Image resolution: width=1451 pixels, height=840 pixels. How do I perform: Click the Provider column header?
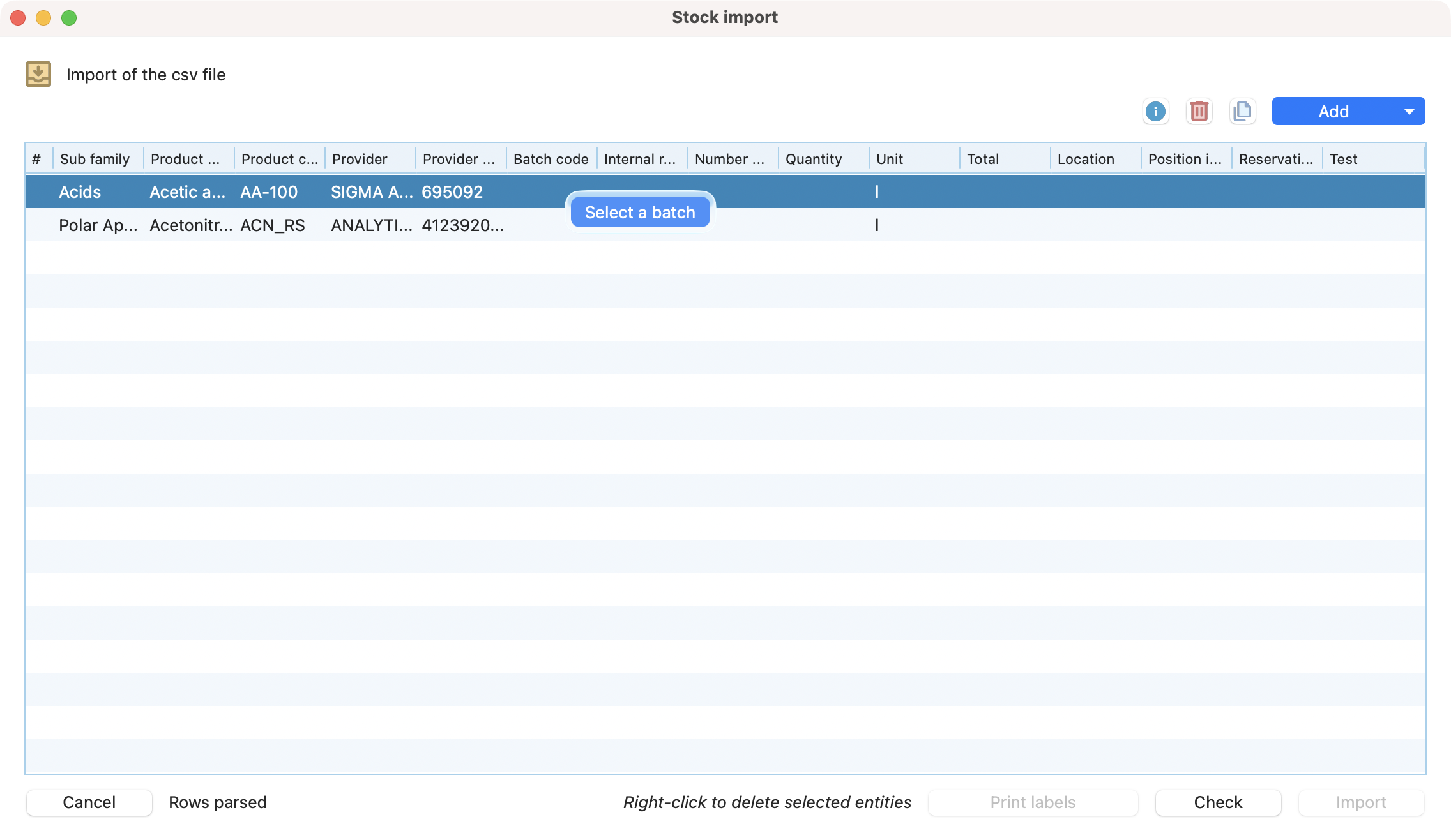[x=360, y=159]
